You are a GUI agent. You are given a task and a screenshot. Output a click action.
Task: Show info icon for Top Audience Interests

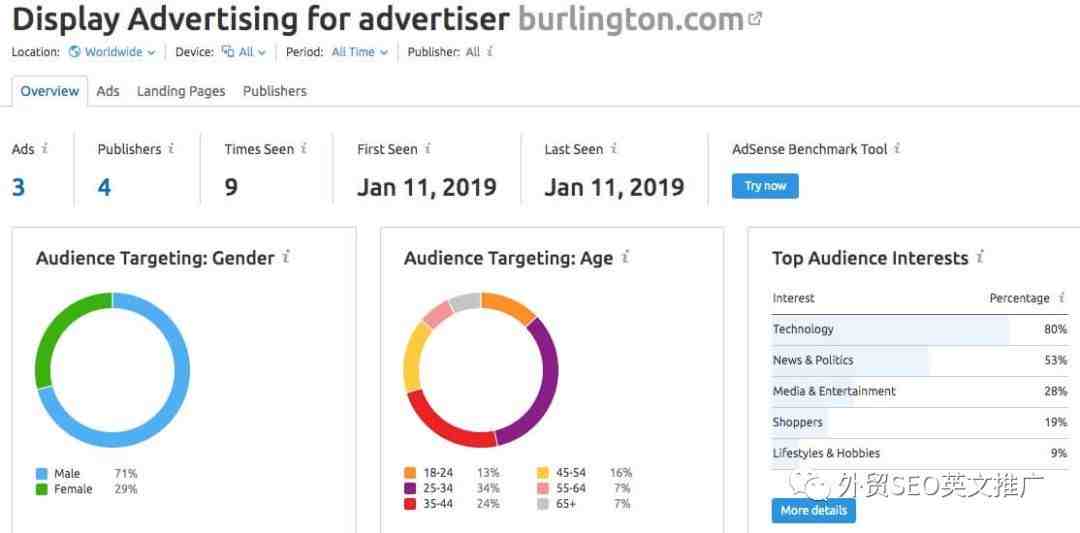click(x=980, y=258)
